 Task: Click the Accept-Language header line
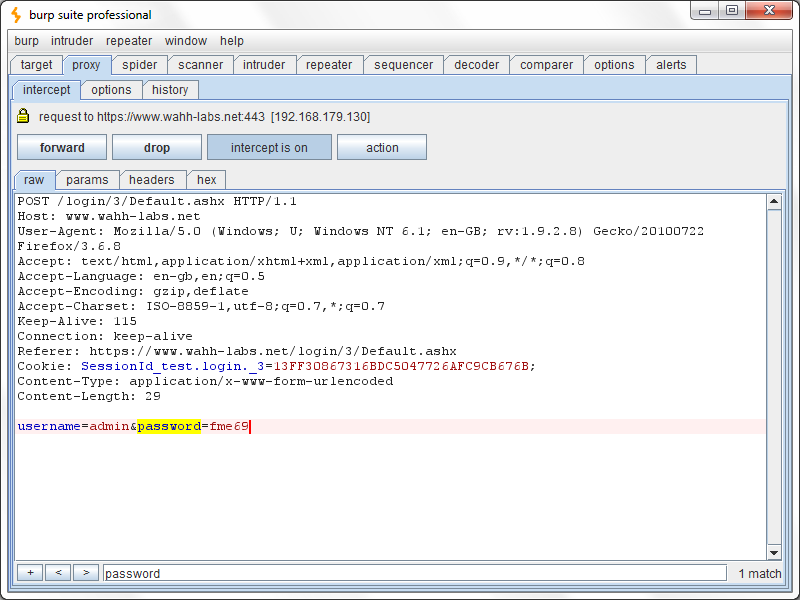tap(141, 277)
